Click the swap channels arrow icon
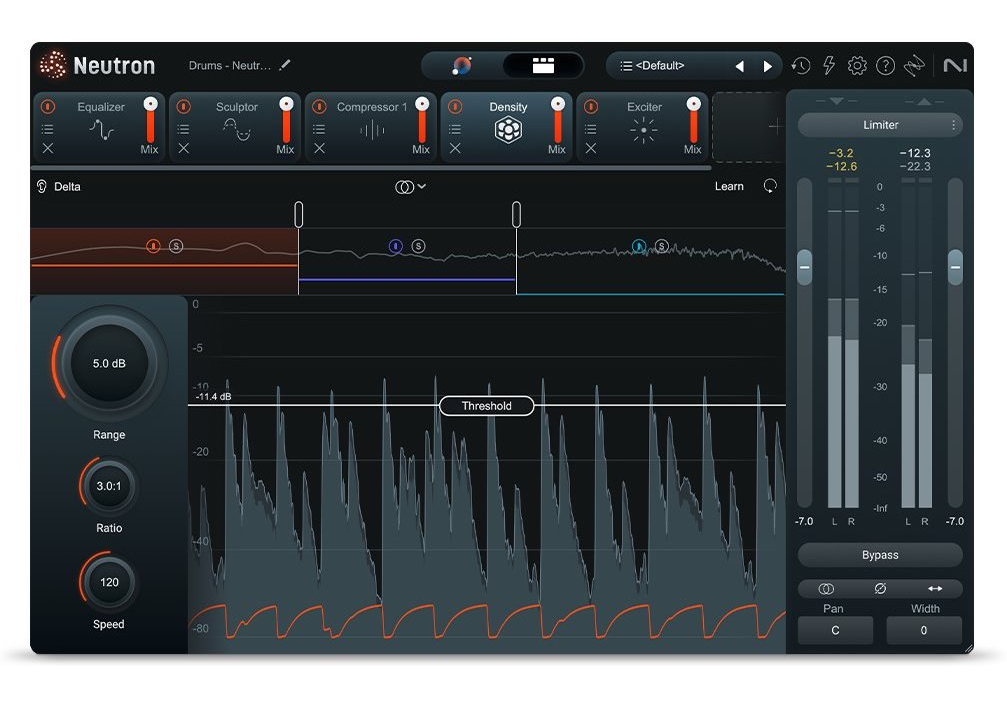The height and width of the screenshot is (705, 1007). 935,589
